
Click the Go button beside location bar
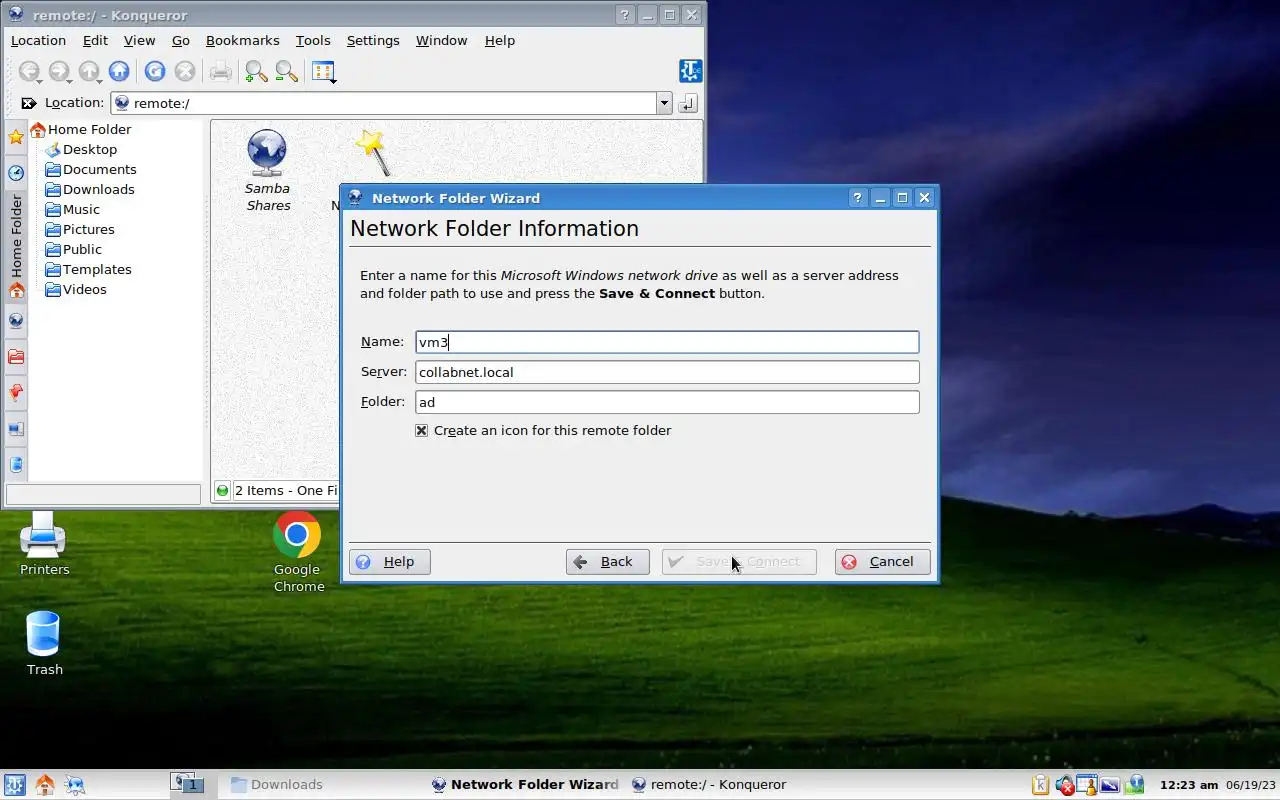click(x=687, y=103)
